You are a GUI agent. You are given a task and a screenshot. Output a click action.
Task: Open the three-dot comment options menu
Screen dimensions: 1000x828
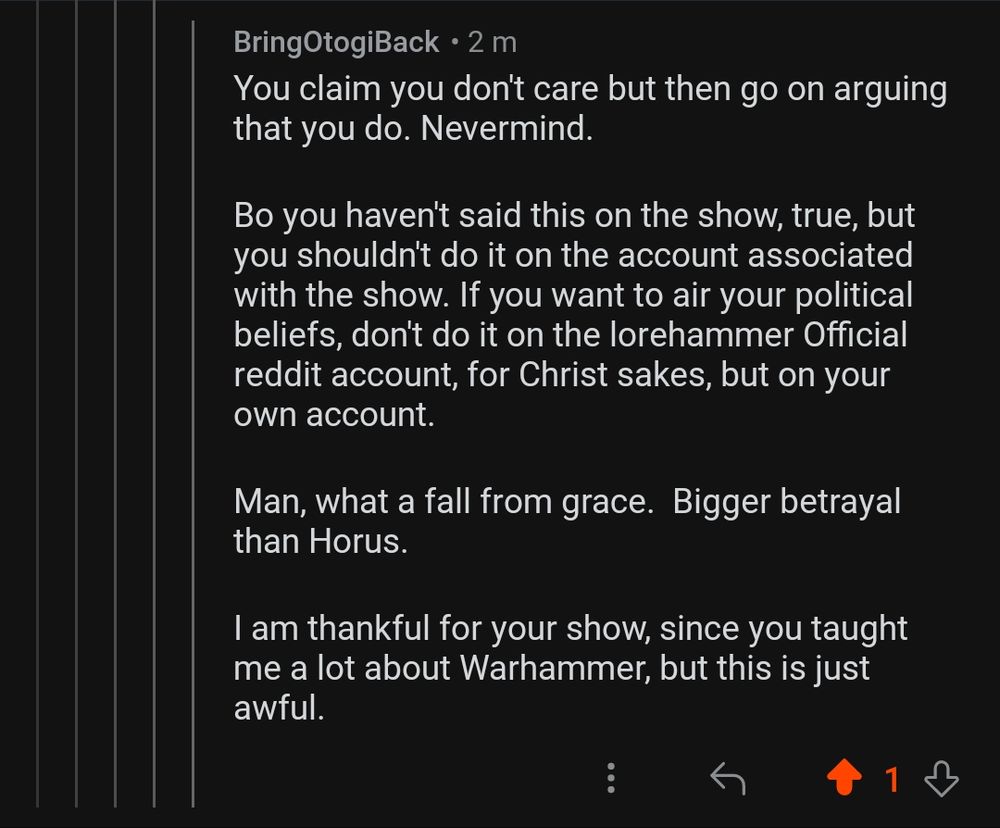coord(611,777)
